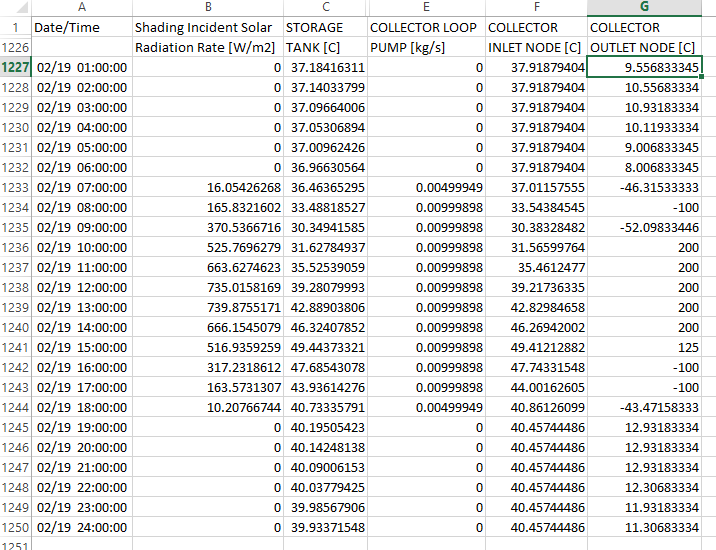Select radiation value 10.20766744
The width and height of the screenshot is (716, 550).
(x=208, y=407)
